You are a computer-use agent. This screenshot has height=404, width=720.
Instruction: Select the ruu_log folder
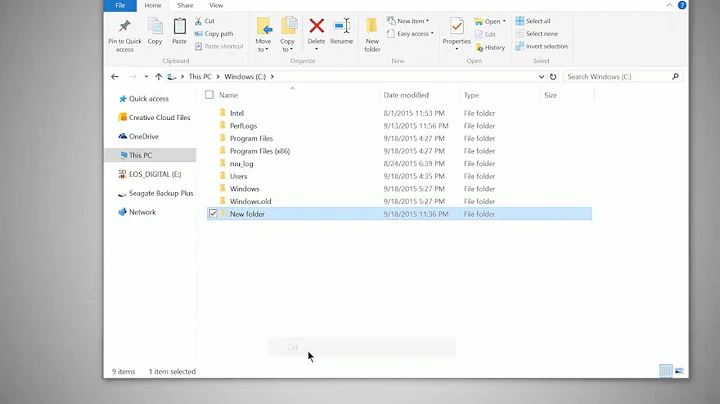[242, 163]
